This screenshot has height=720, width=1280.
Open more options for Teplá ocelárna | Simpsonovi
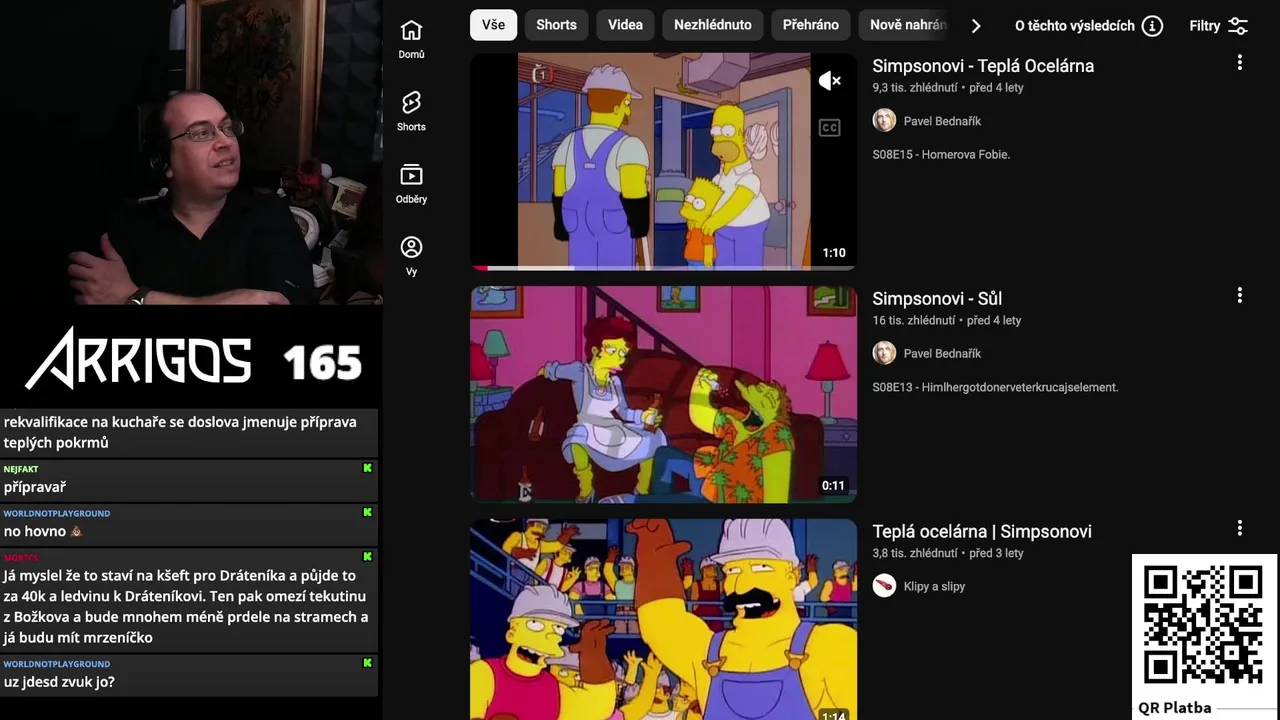click(1239, 528)
